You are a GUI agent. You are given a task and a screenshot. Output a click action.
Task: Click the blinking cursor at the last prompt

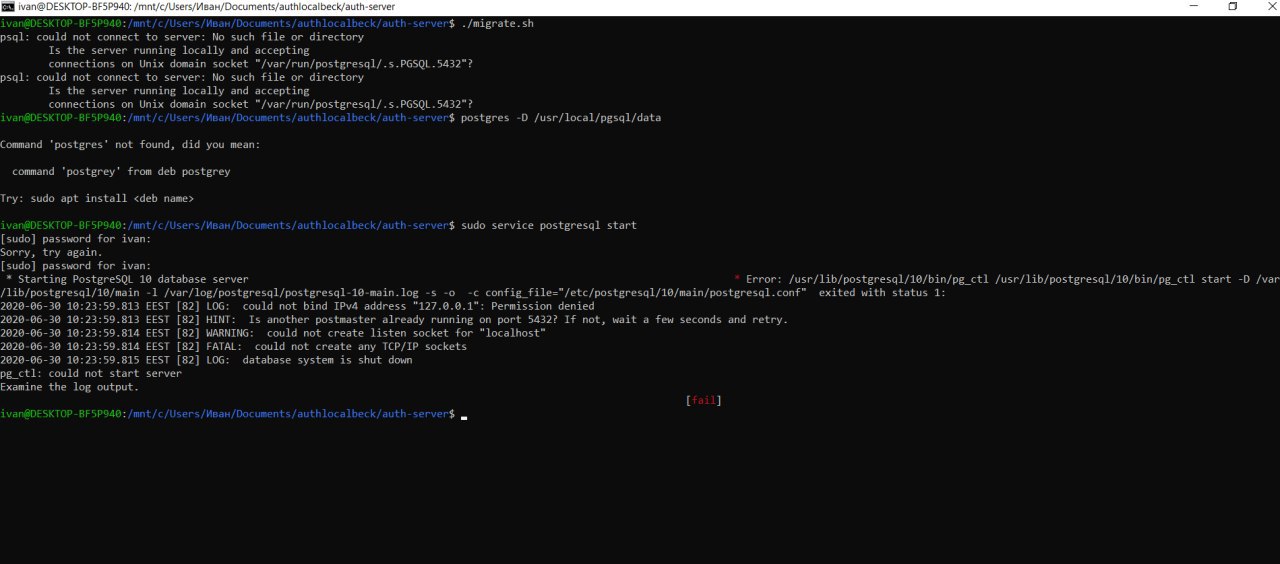464,416
